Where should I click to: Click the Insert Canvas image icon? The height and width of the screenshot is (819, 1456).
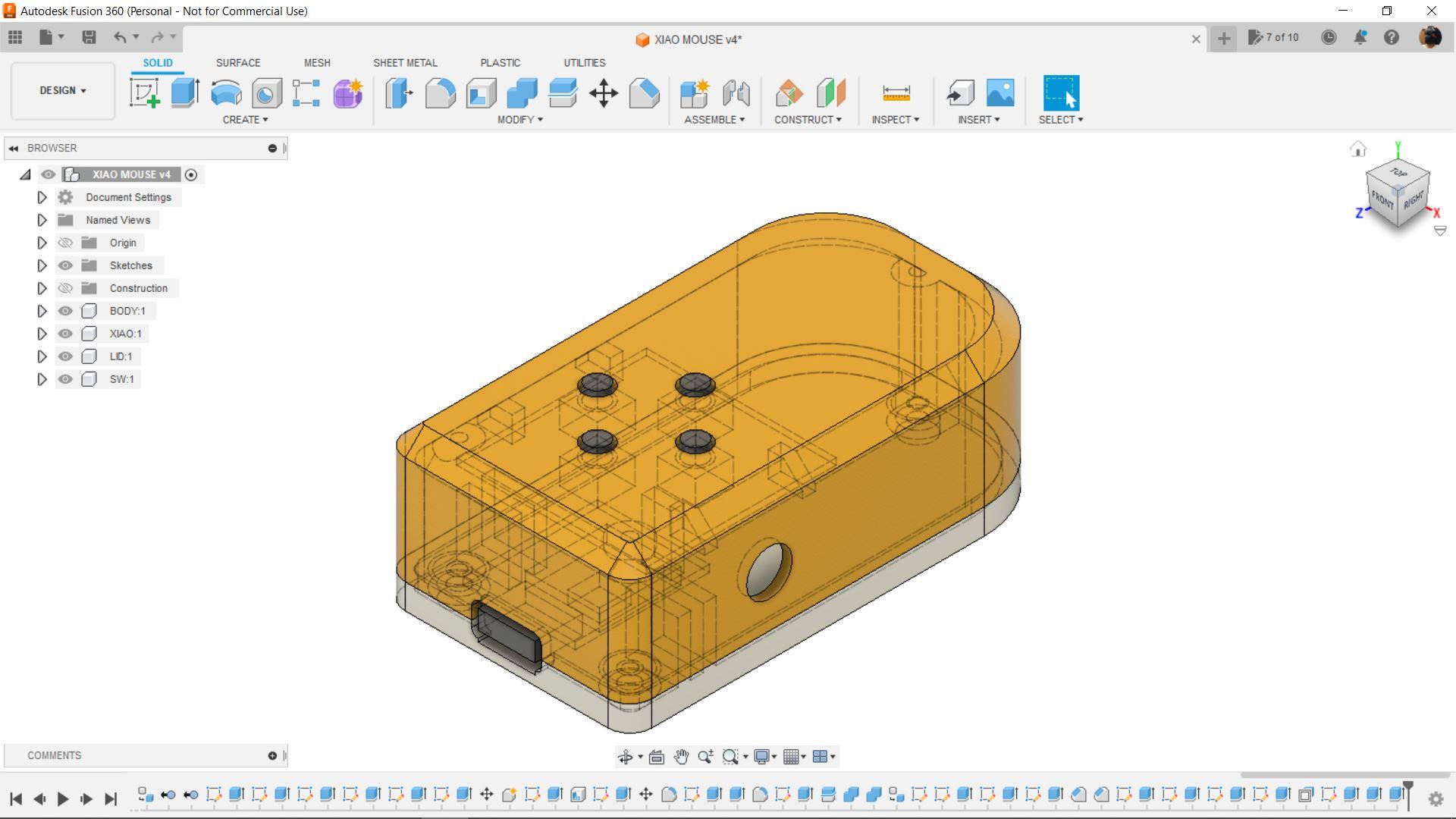(x=1000, y=93)
